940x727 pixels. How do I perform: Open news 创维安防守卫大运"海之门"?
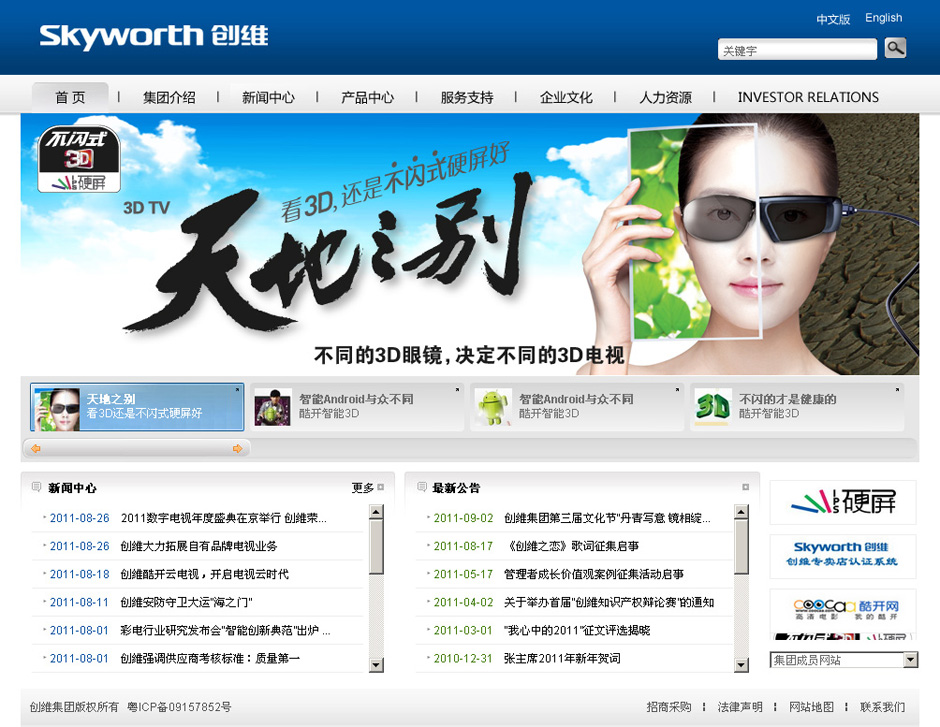[x=186, y=602]
